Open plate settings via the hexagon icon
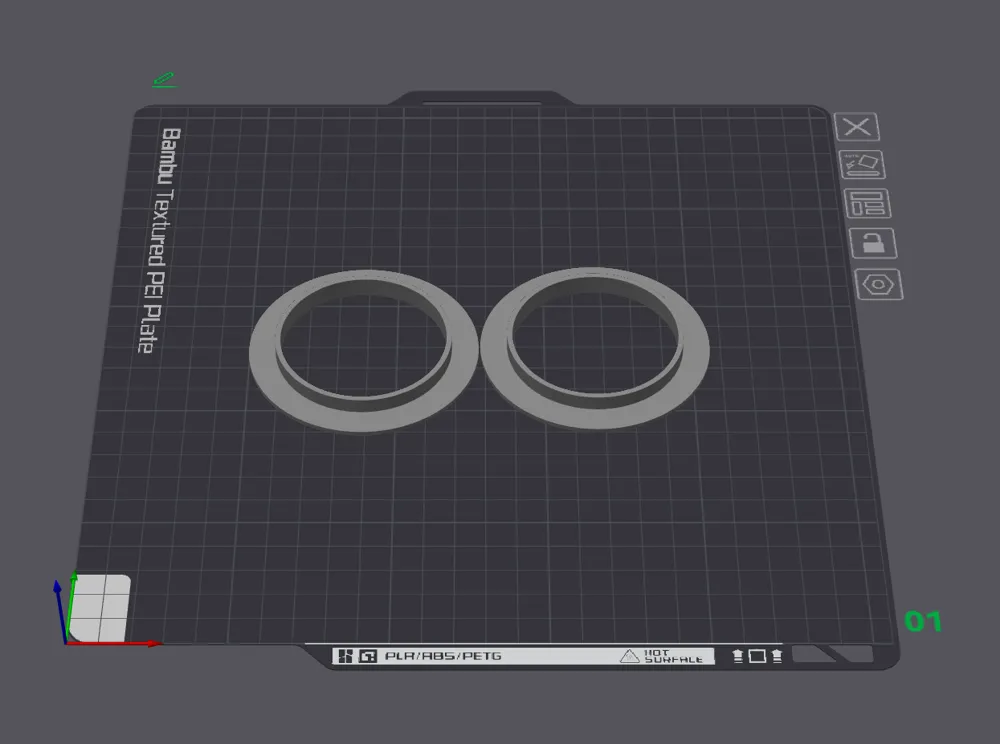The image size is (1000, 744). (x=877, y=286)
